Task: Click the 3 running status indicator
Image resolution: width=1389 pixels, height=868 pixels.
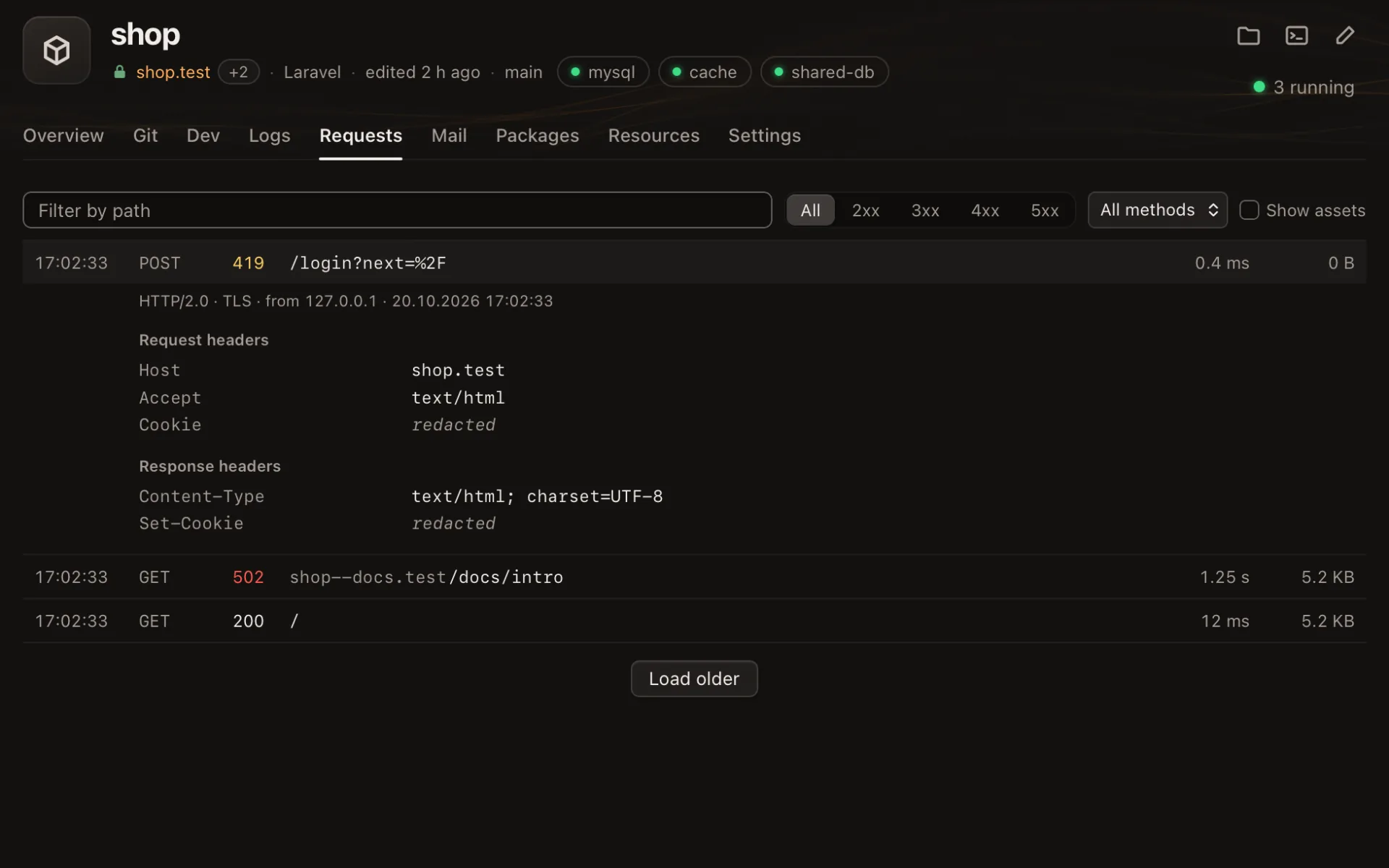Action: (1304, 88)
